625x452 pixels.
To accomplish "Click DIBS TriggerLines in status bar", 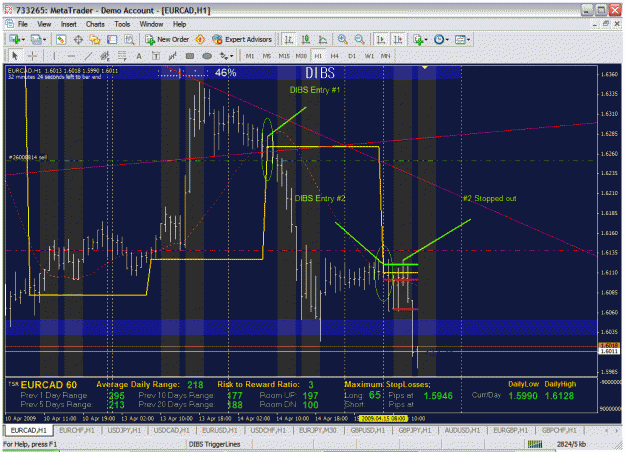I will point(214,444).
